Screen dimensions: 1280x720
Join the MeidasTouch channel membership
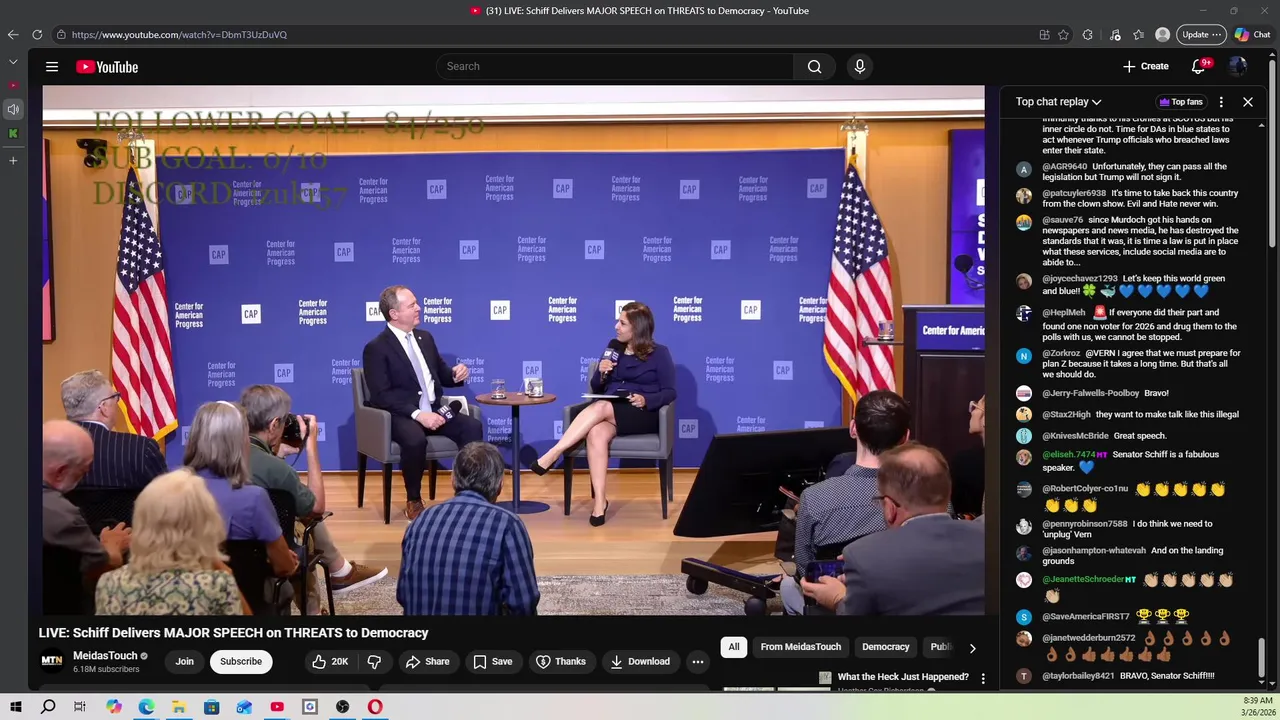coord(185,661)
